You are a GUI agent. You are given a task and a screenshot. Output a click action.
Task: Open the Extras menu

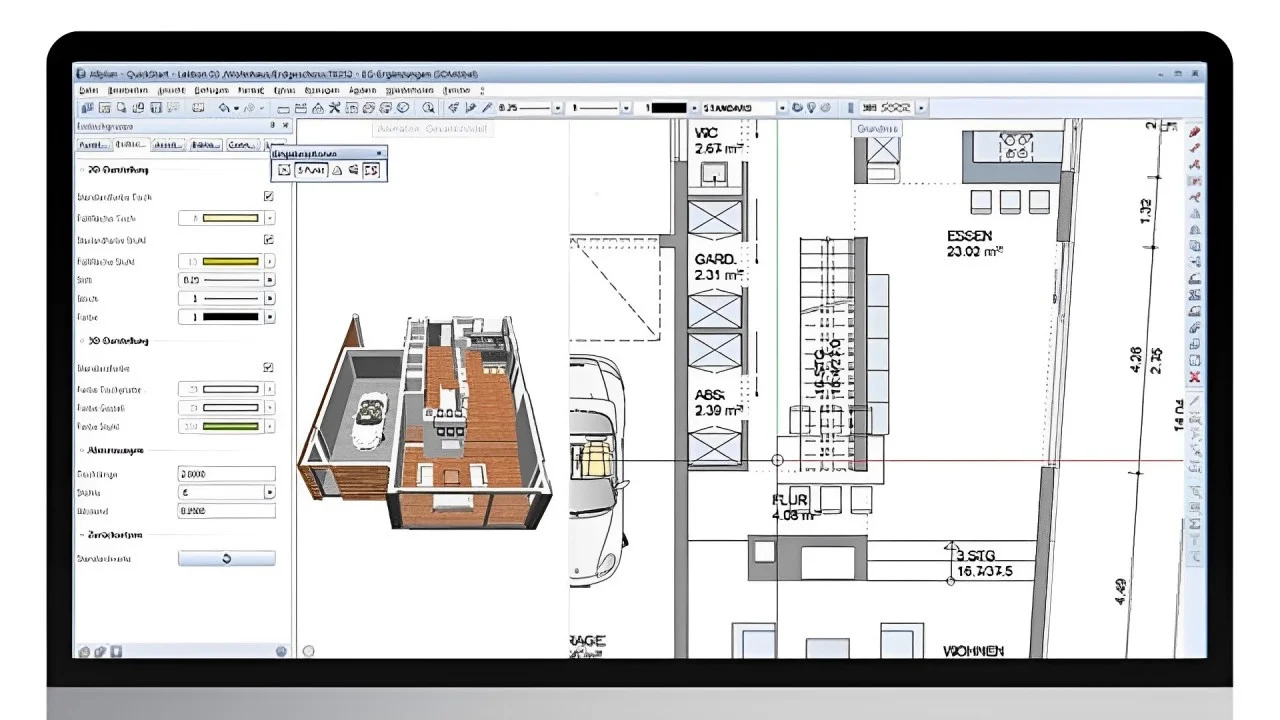(x=284, y=90)
